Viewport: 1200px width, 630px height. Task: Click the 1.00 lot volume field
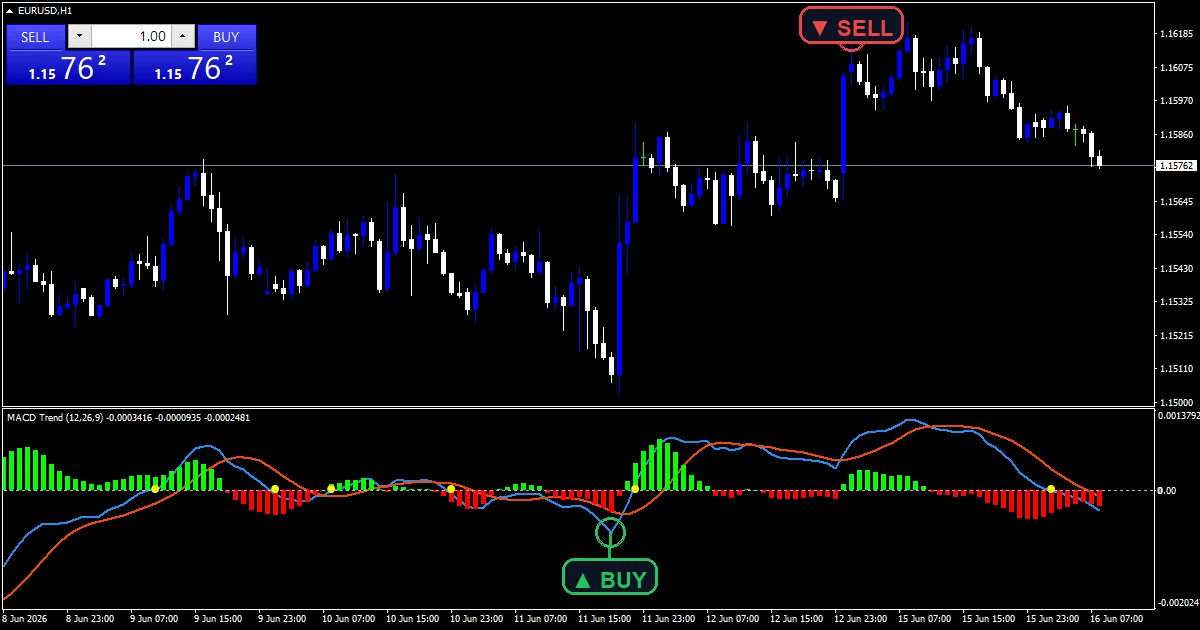click(x=131, y=37)
